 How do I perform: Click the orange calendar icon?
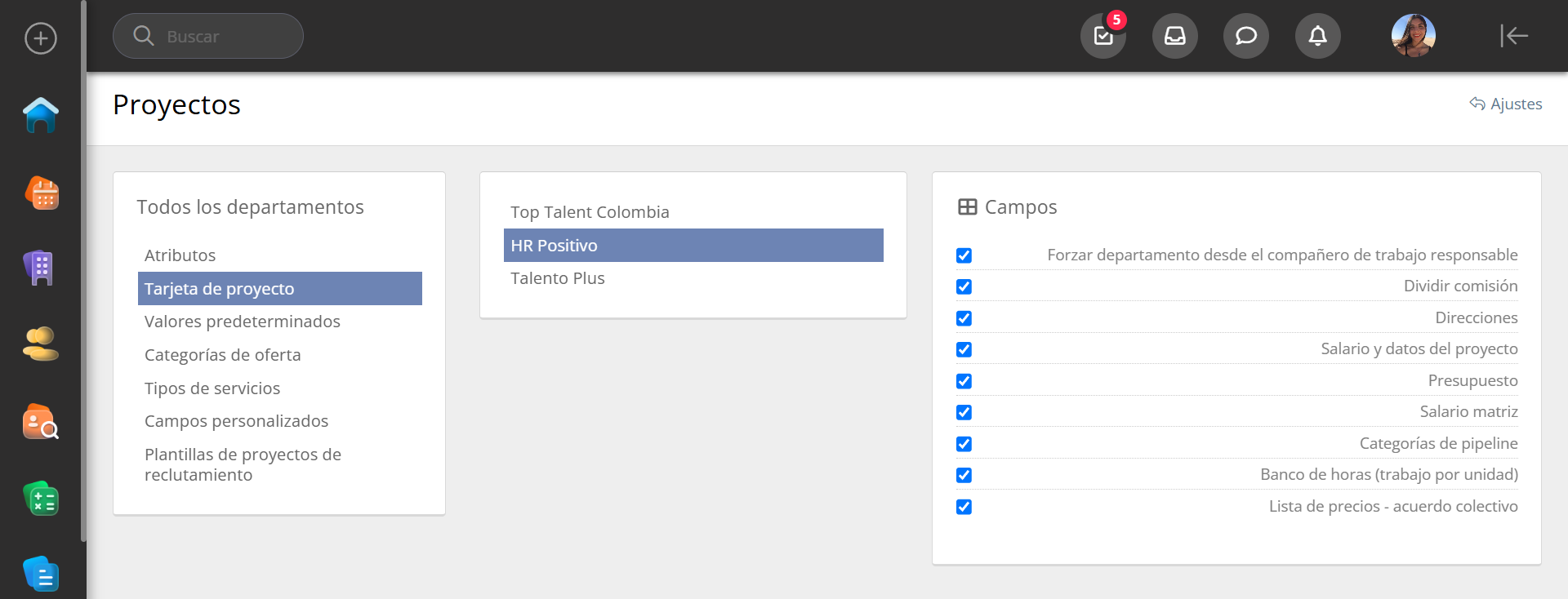[x=42, y=193]
